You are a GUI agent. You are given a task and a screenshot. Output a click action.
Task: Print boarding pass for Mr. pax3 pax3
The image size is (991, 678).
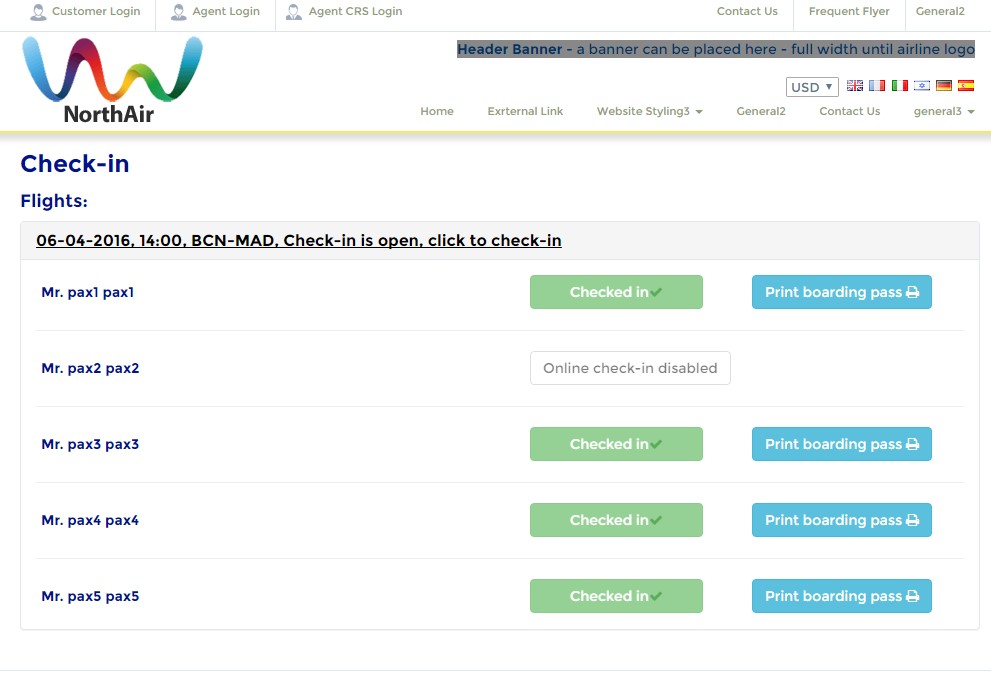click(x=842, y=444)
